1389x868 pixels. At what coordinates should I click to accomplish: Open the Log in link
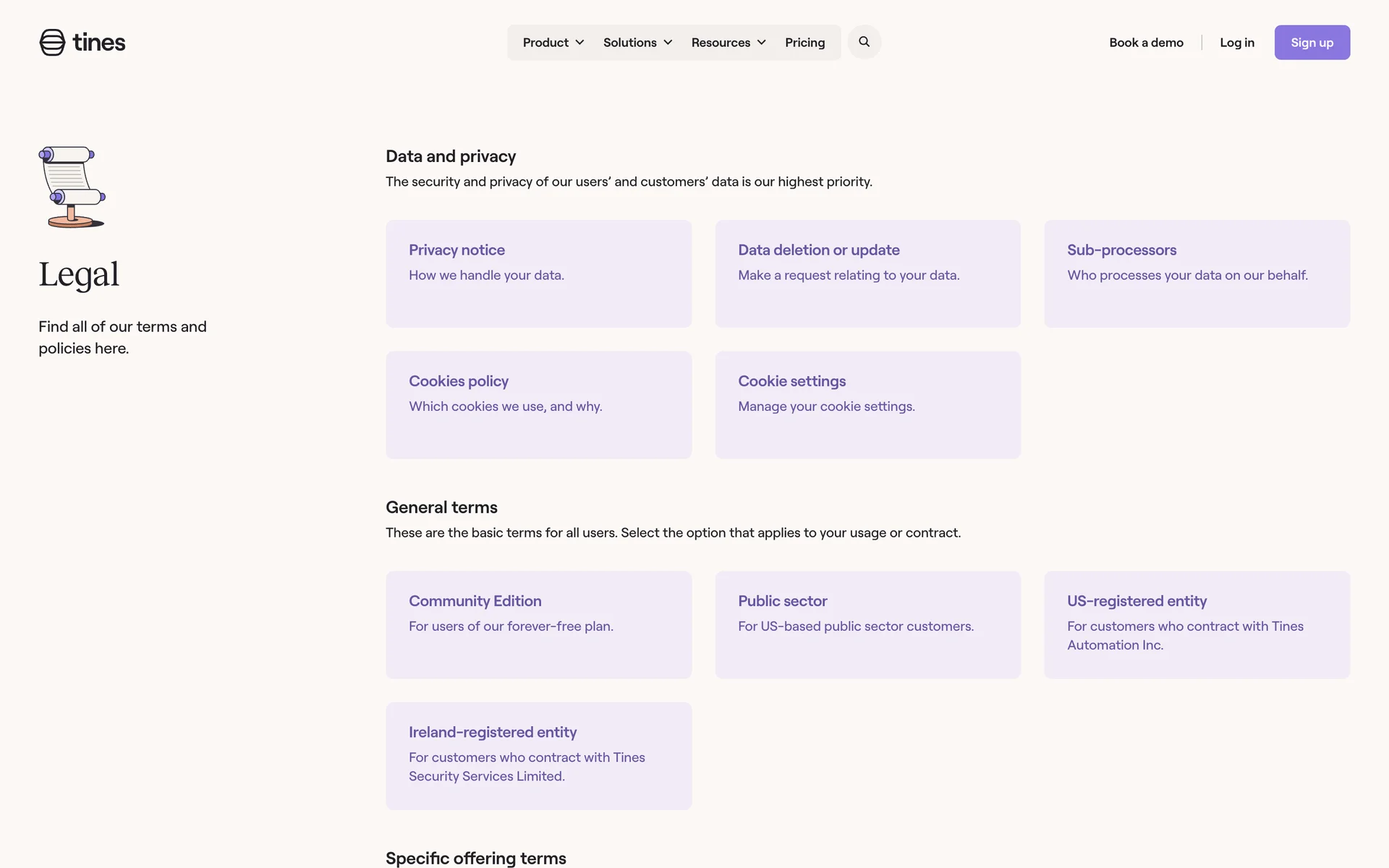(1236, 43)
